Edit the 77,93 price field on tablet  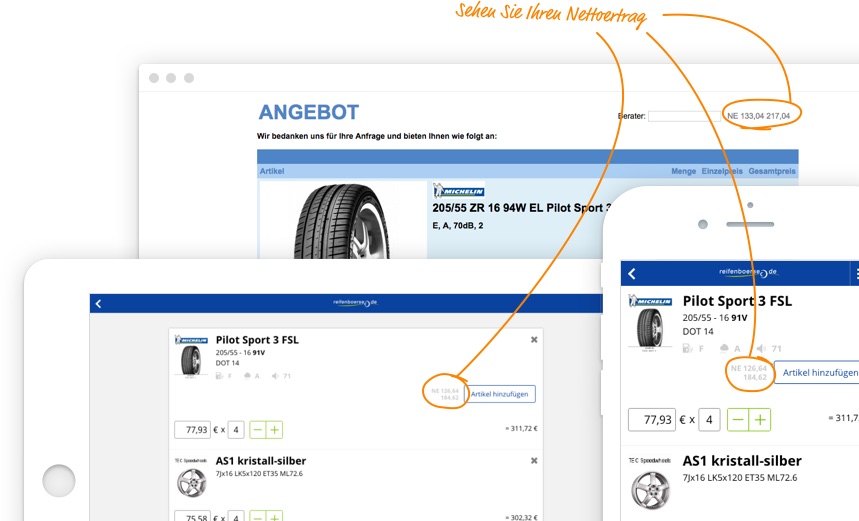pos(192,430)
